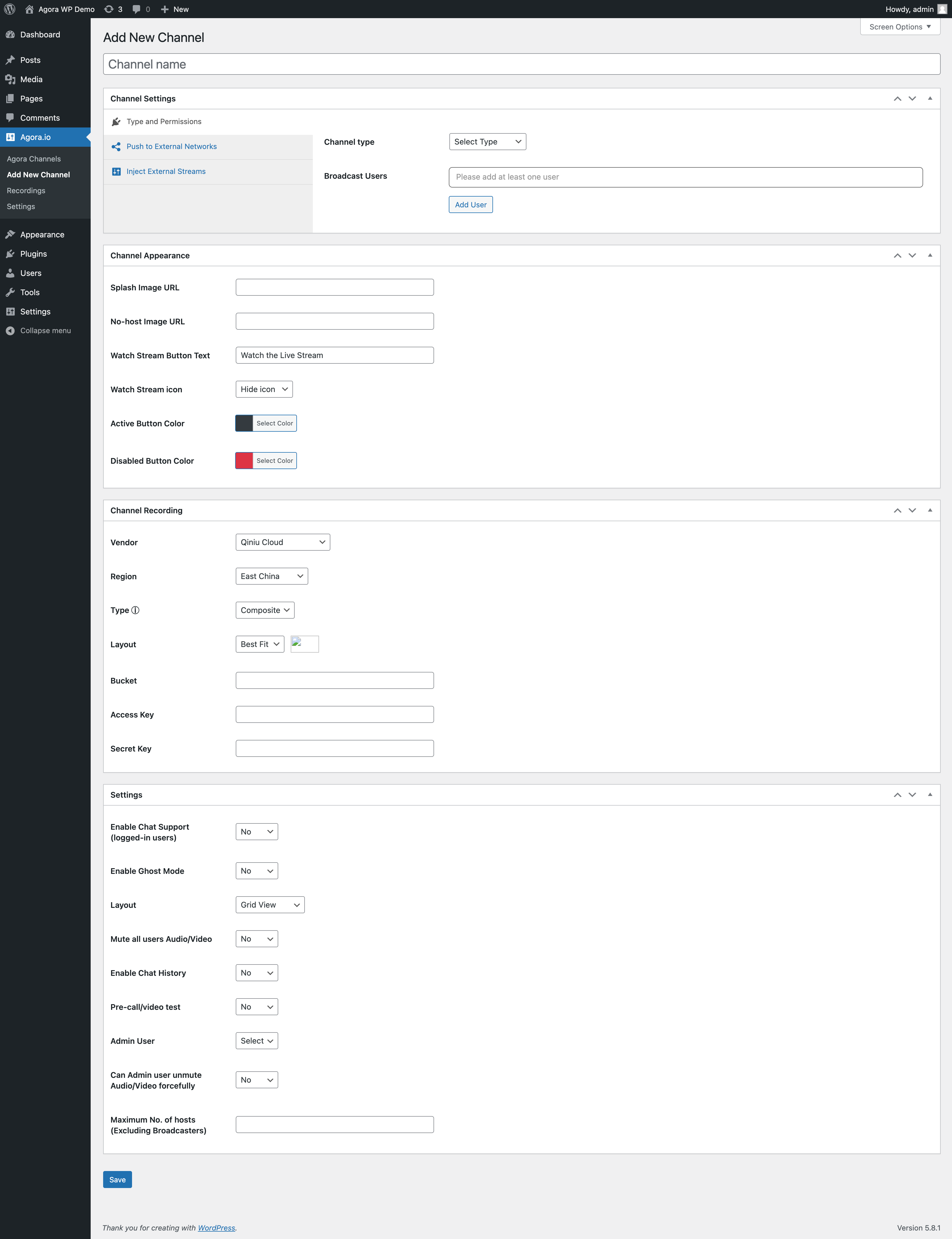The height and width of the screenshot is (1239, 952).
Task: Click the Media icon in sidebar
Action: point(10,79)
